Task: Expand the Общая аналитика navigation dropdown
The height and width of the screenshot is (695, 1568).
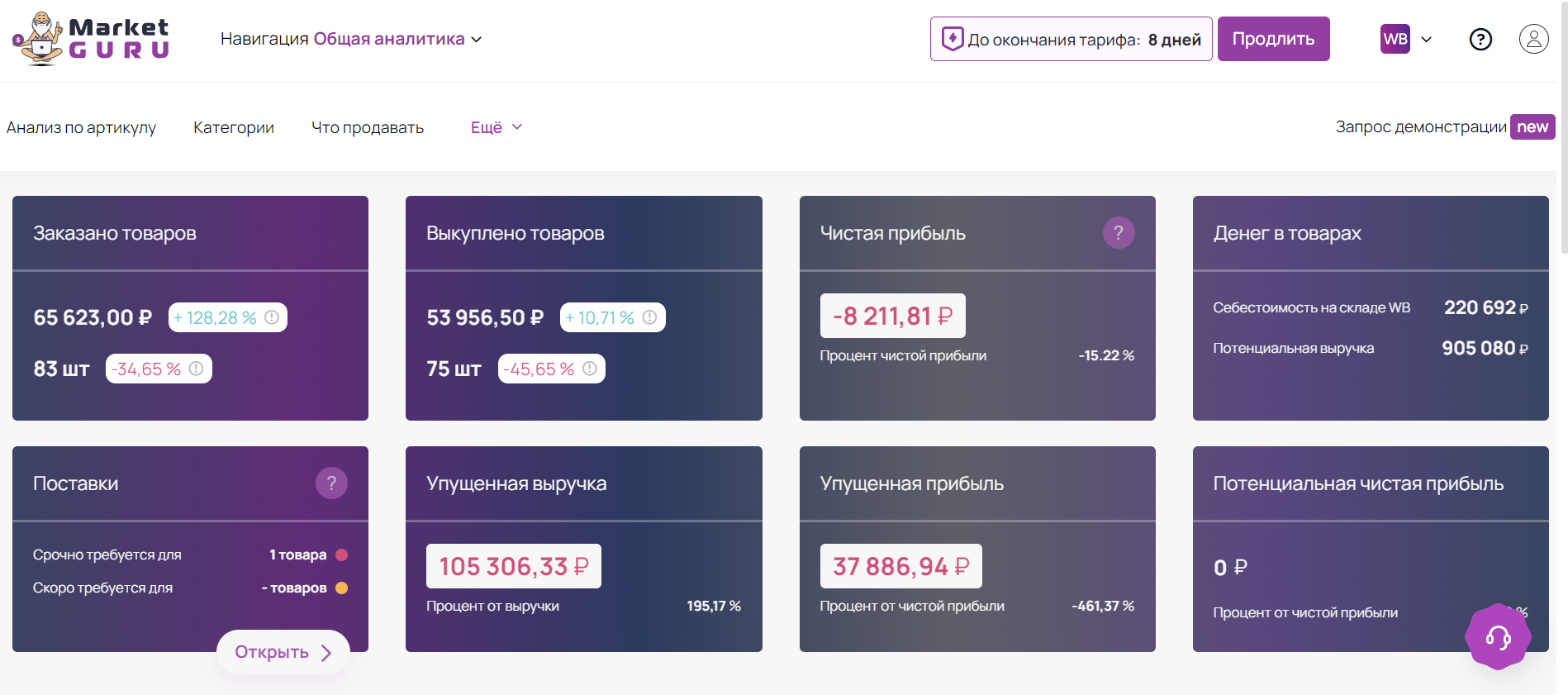Action: point(397,39)
